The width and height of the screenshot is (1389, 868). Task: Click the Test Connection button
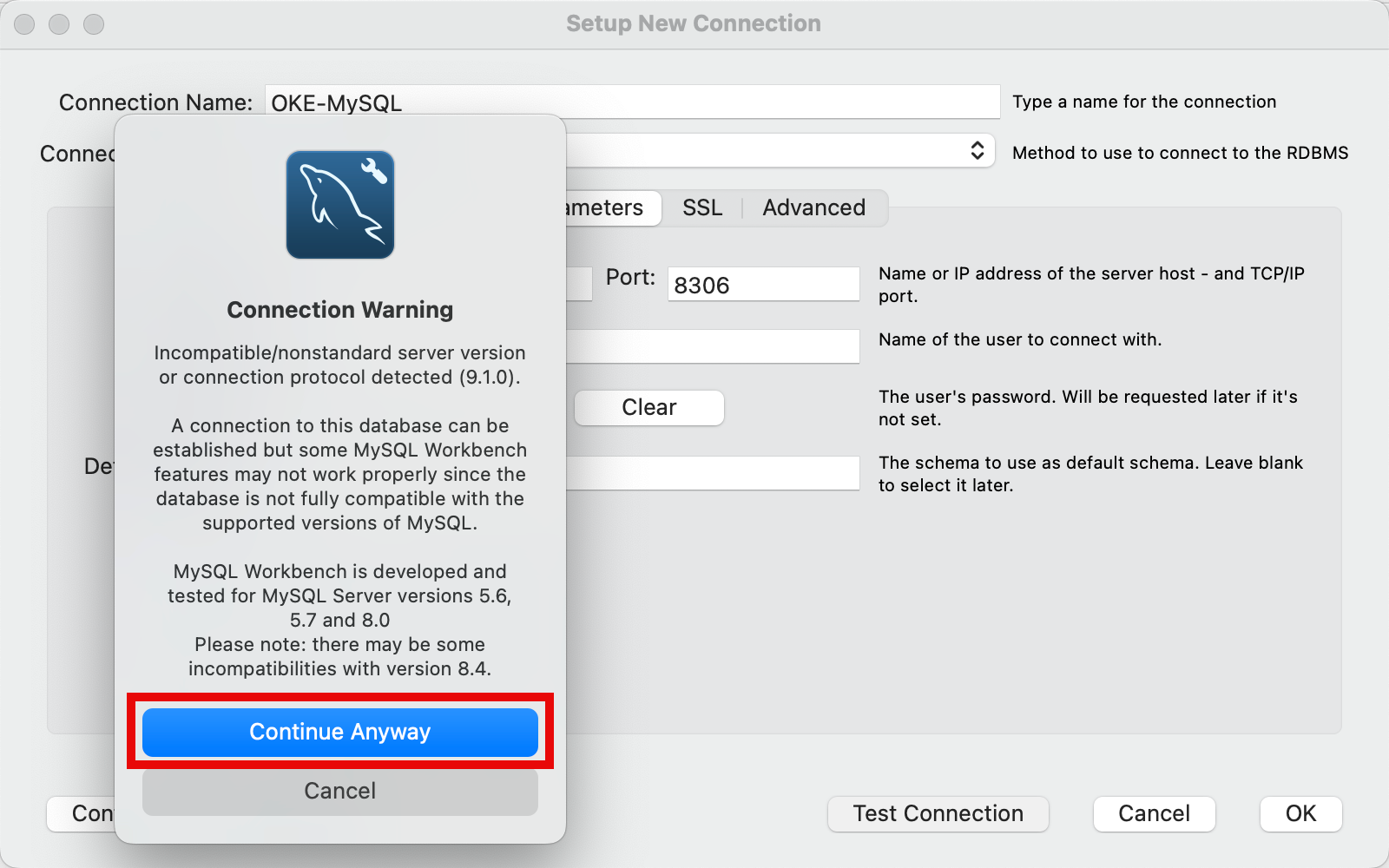click(x=938, y=813)
